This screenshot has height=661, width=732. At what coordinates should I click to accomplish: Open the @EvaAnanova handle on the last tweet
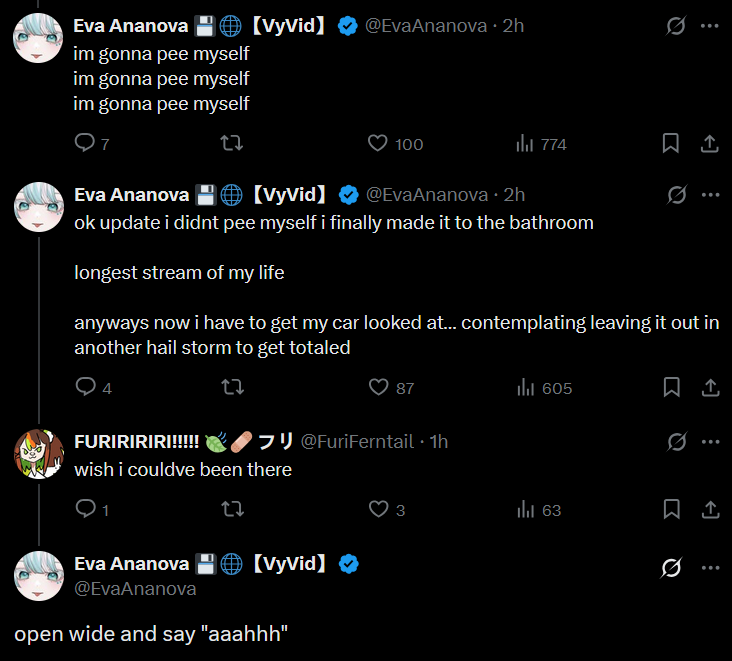(135, 589)
